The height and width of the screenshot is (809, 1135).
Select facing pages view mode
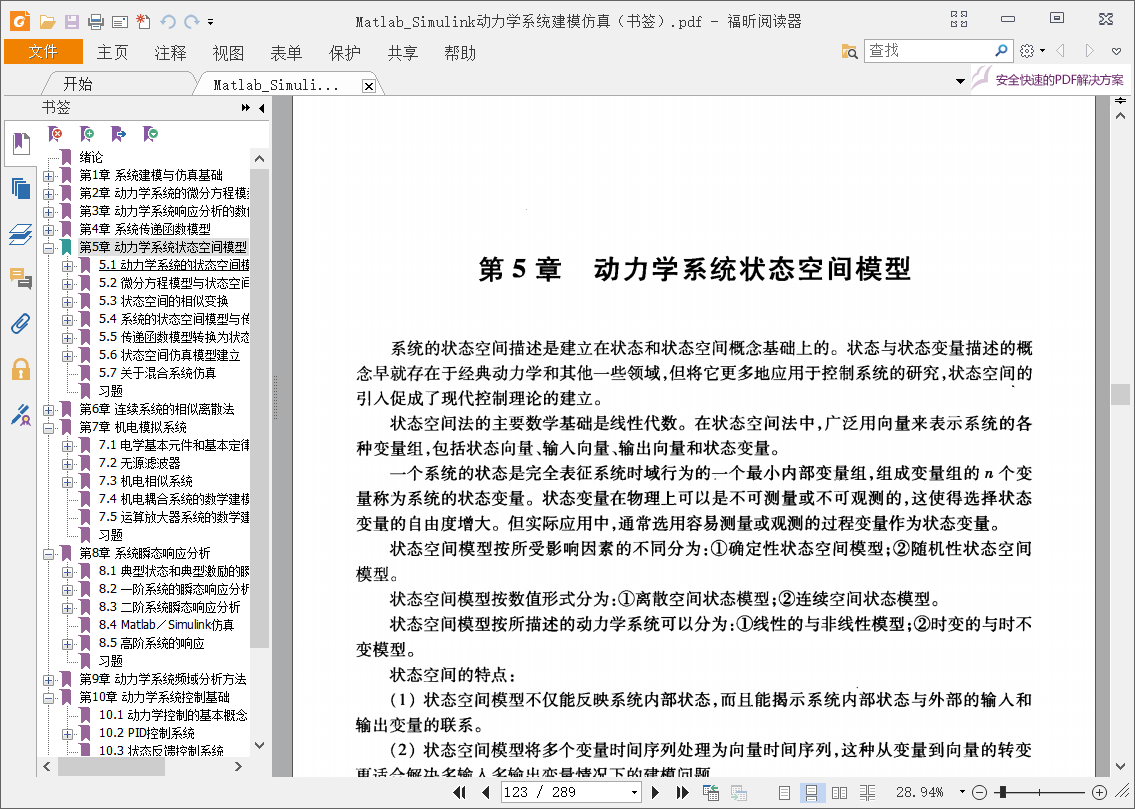click(840, 792)
